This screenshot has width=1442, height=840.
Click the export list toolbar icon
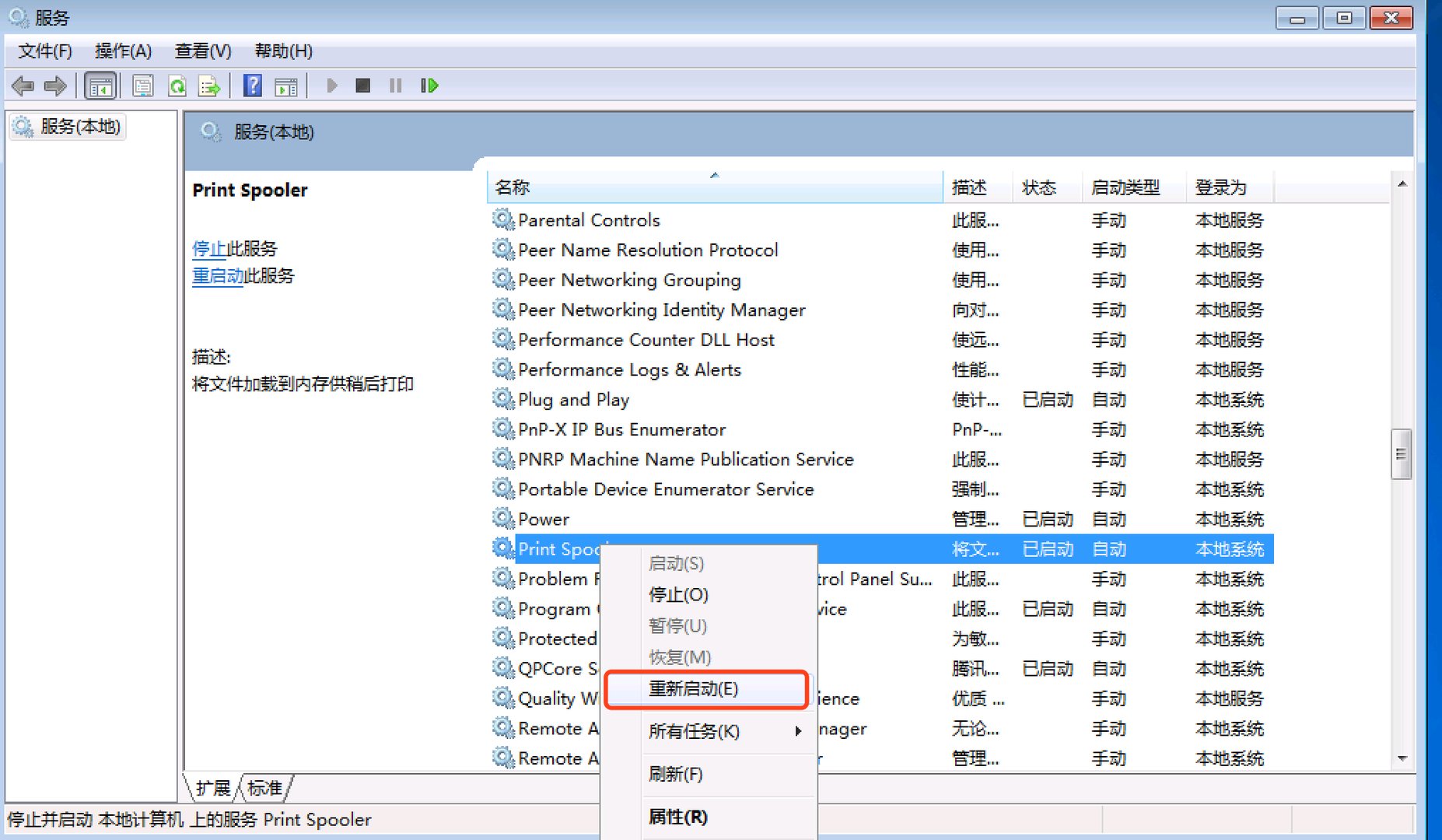pyautogui.click(x=208, y=86)
